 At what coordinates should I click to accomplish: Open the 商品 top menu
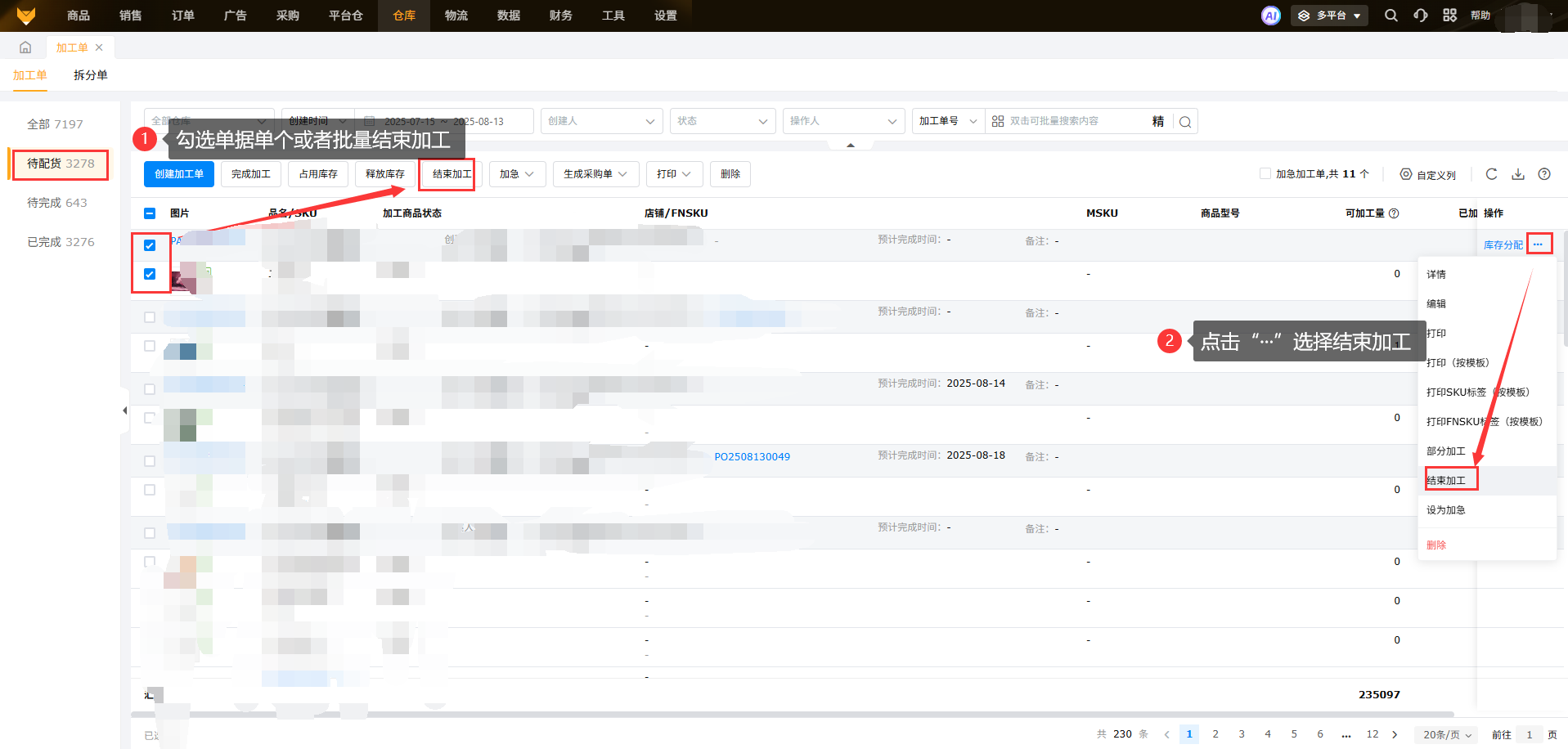click(x=79, y=16)
